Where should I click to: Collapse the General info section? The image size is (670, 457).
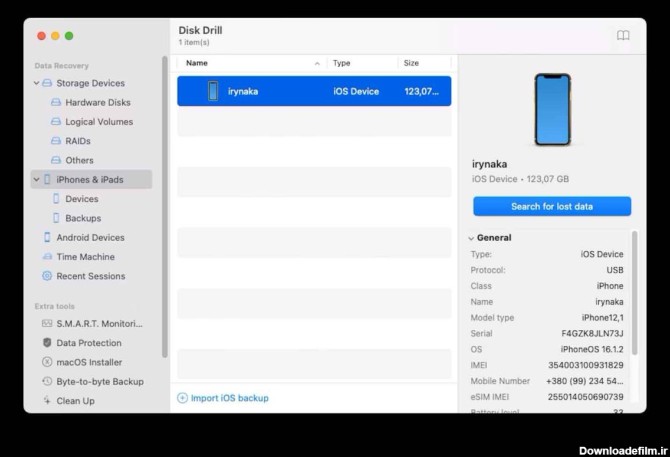click(471, 238)
